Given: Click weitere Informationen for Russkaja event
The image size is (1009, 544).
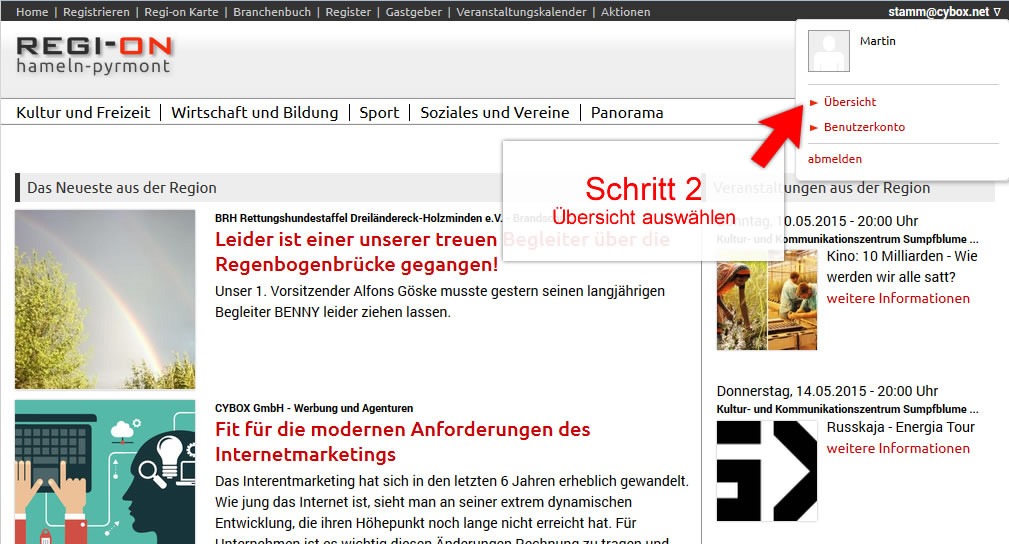Looking at the screenshot, I should (x=898, y=448).
